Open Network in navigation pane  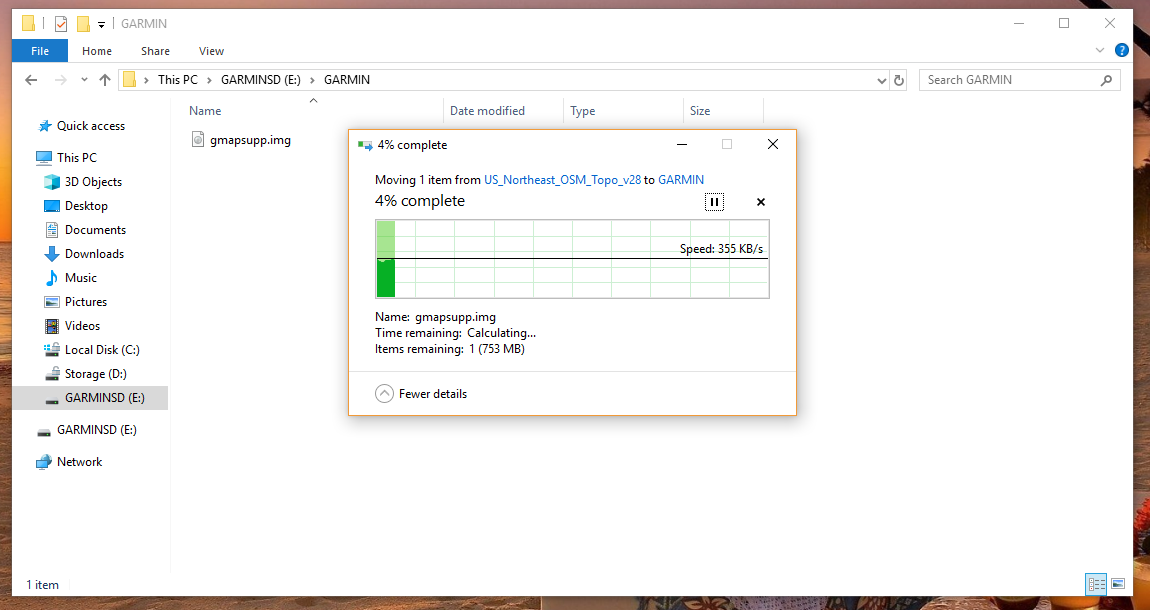[x=79, y=462]
